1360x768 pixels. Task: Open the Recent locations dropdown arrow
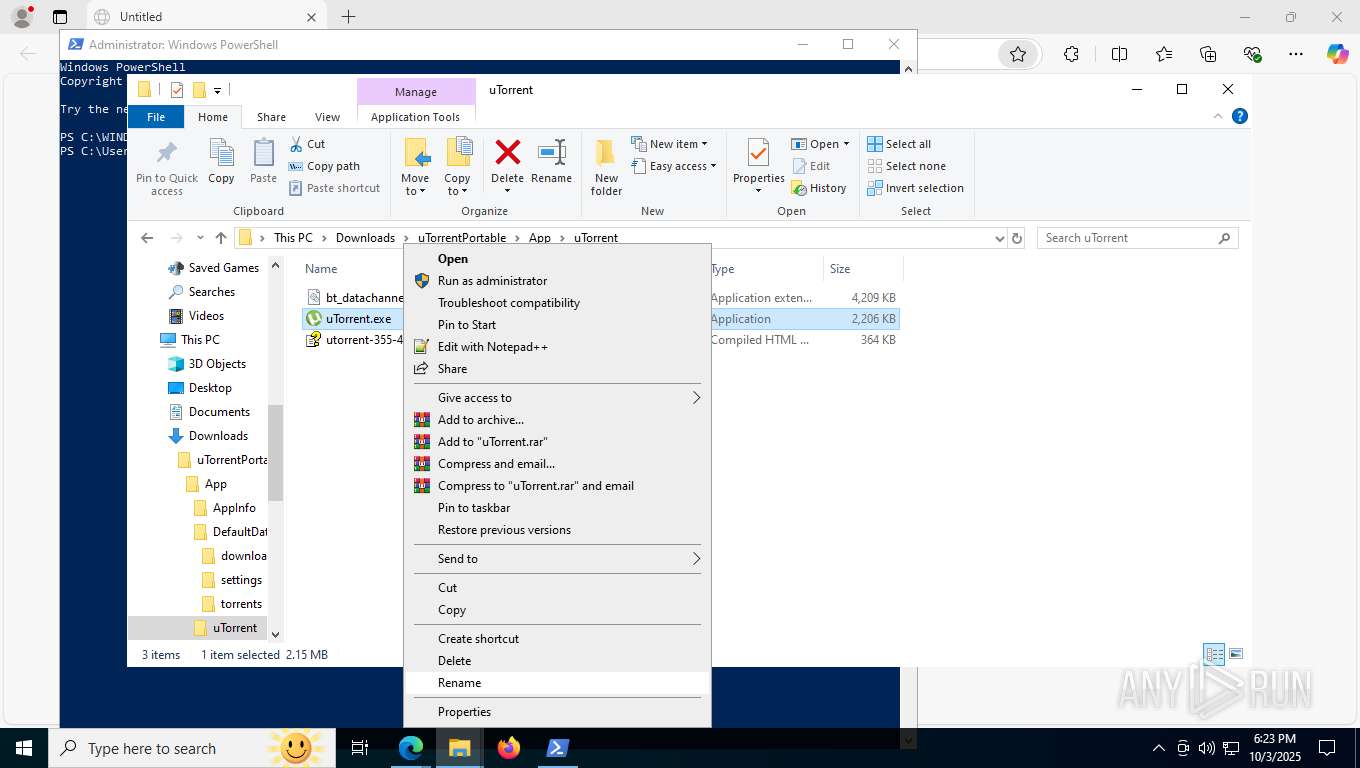[x=200, y=238]
